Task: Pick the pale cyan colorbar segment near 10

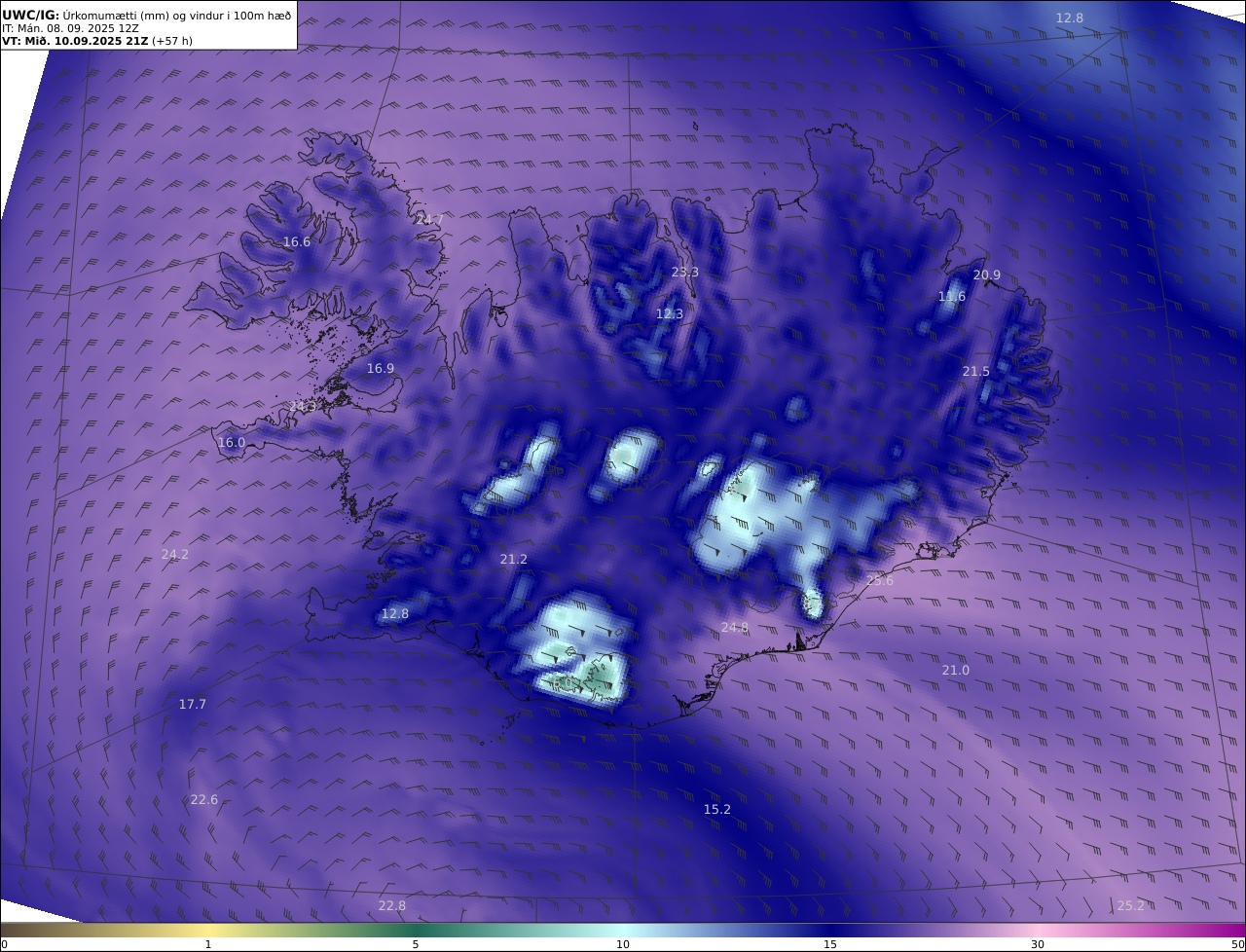Action: click(623, 930)
